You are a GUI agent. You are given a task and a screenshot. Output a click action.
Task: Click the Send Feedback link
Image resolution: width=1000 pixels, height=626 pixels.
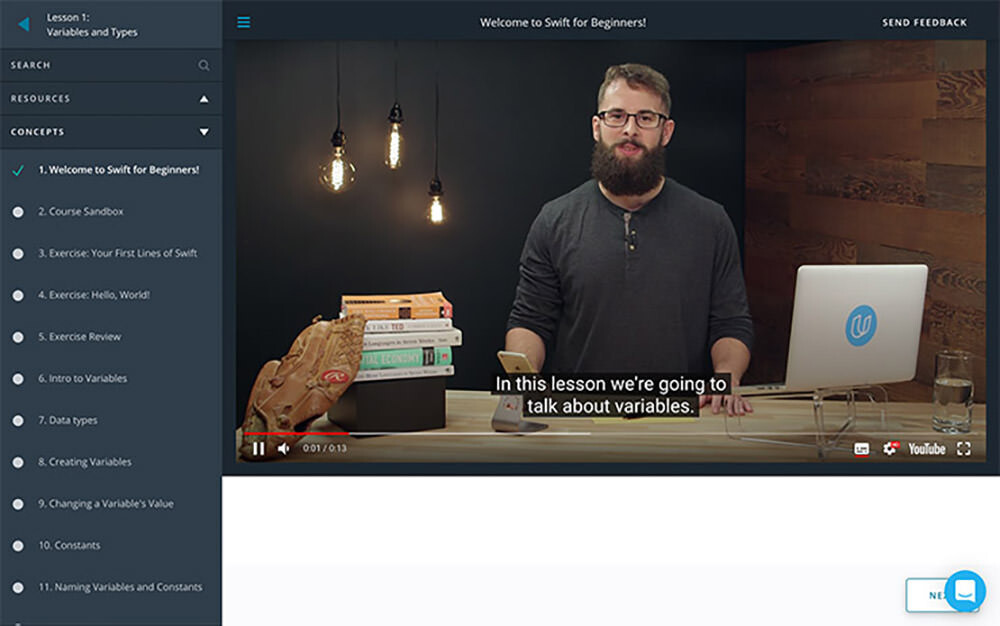pyautogui.click(x=924, y=23)
